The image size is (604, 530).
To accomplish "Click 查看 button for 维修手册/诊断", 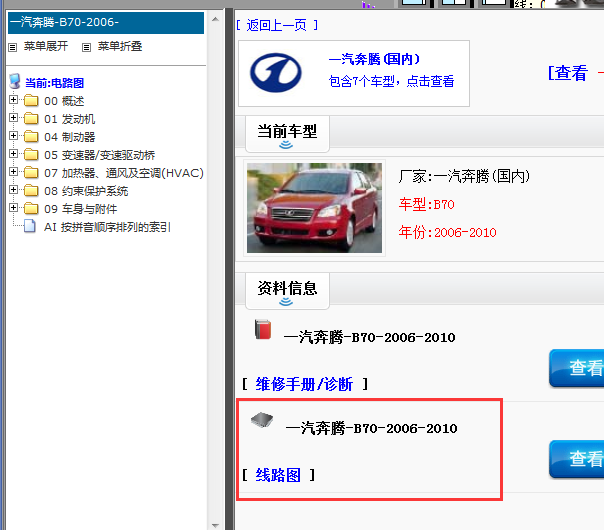I will click(576, 367).
